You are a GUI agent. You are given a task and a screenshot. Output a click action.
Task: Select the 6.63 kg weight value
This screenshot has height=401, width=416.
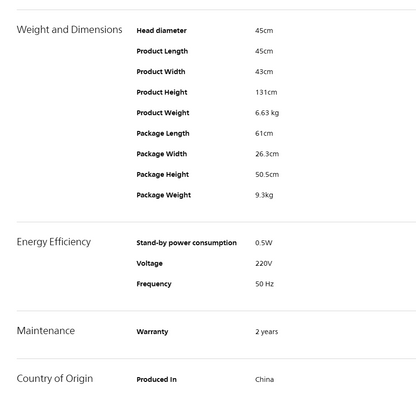(267, 113)
